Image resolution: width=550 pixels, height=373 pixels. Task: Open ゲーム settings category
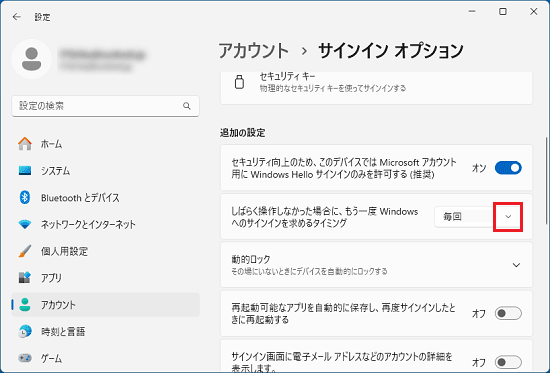105,358
